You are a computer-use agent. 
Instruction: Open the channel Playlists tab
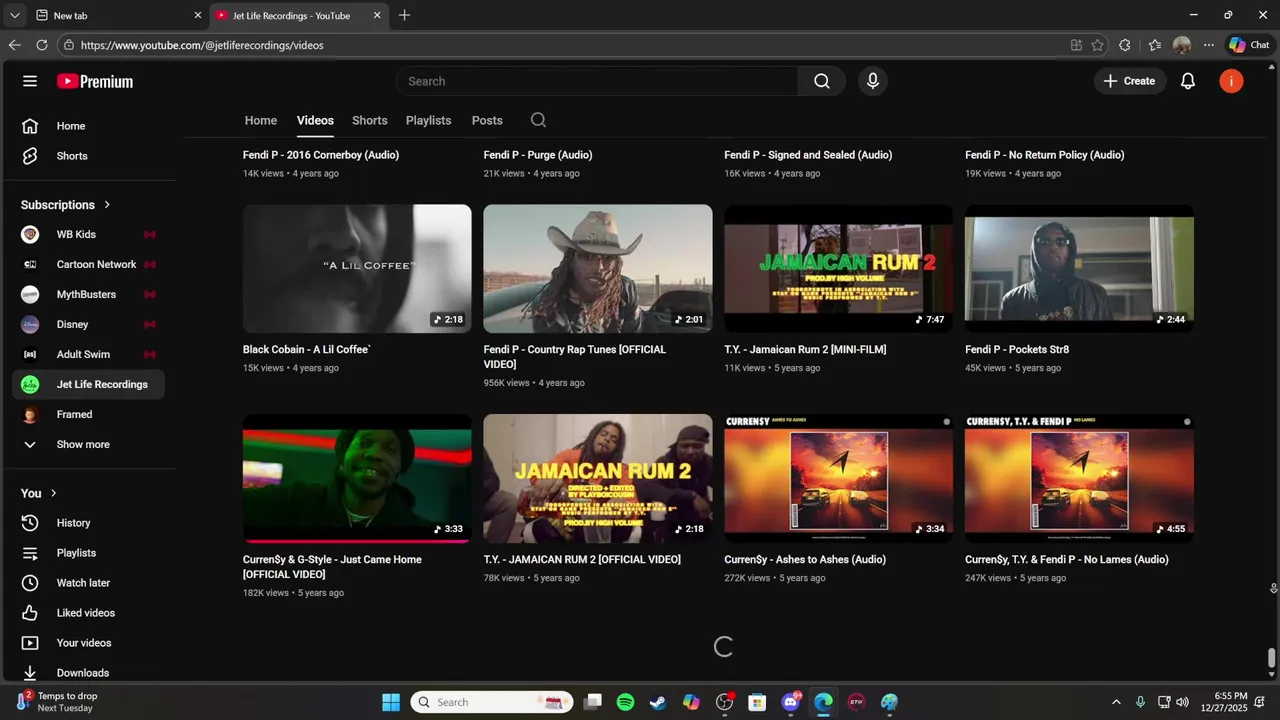pyautogui.click(x=429, y=120)
